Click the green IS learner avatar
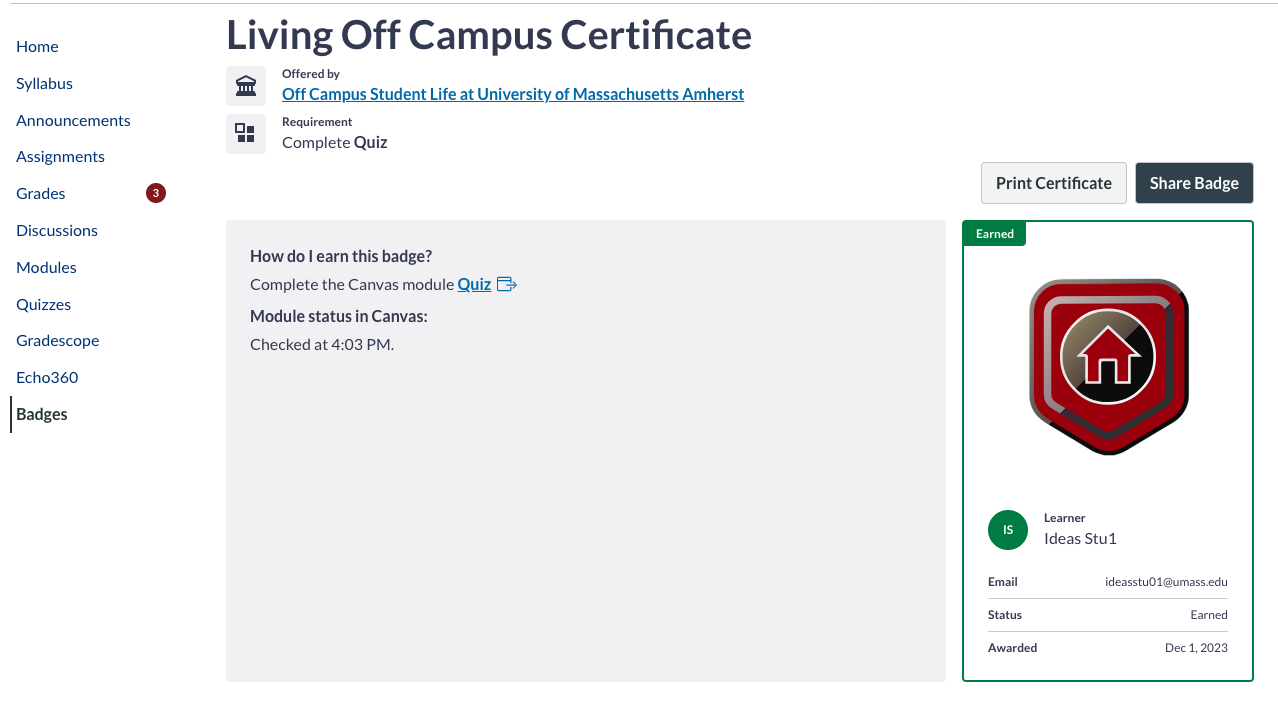This screenshot has height=720, width=1278. click(x=1007, y=530)
